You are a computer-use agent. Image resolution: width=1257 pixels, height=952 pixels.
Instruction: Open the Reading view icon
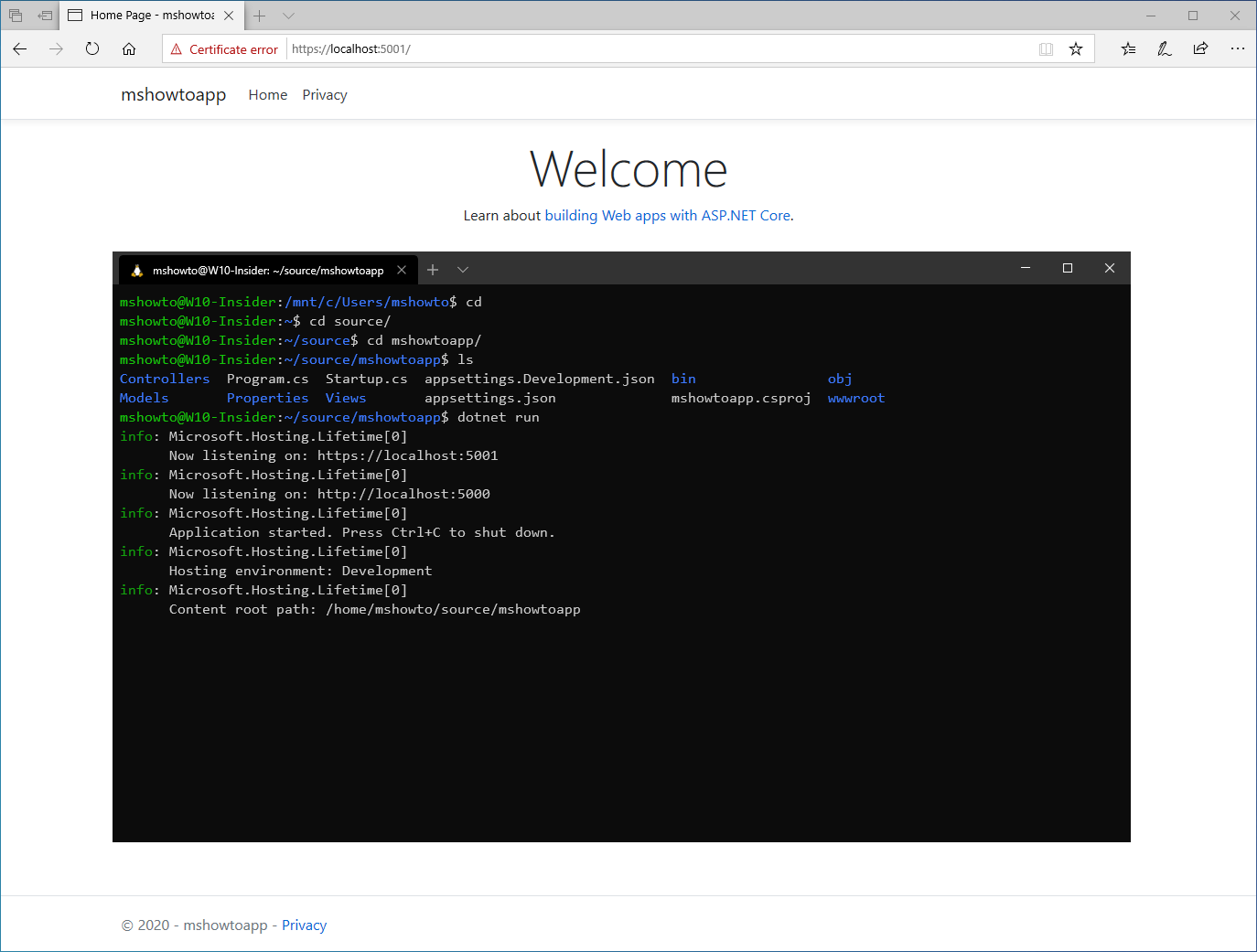[1046, 49]
